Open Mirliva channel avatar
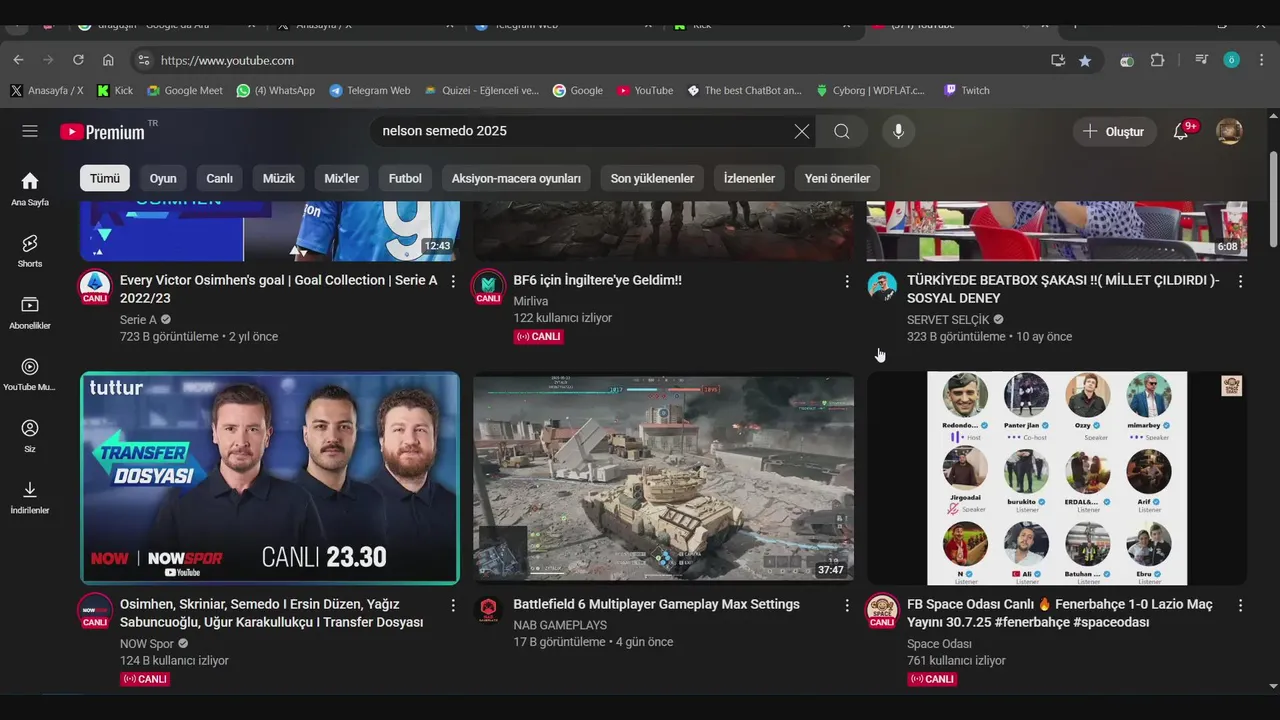1280x720 pixels. pos(488,288)
